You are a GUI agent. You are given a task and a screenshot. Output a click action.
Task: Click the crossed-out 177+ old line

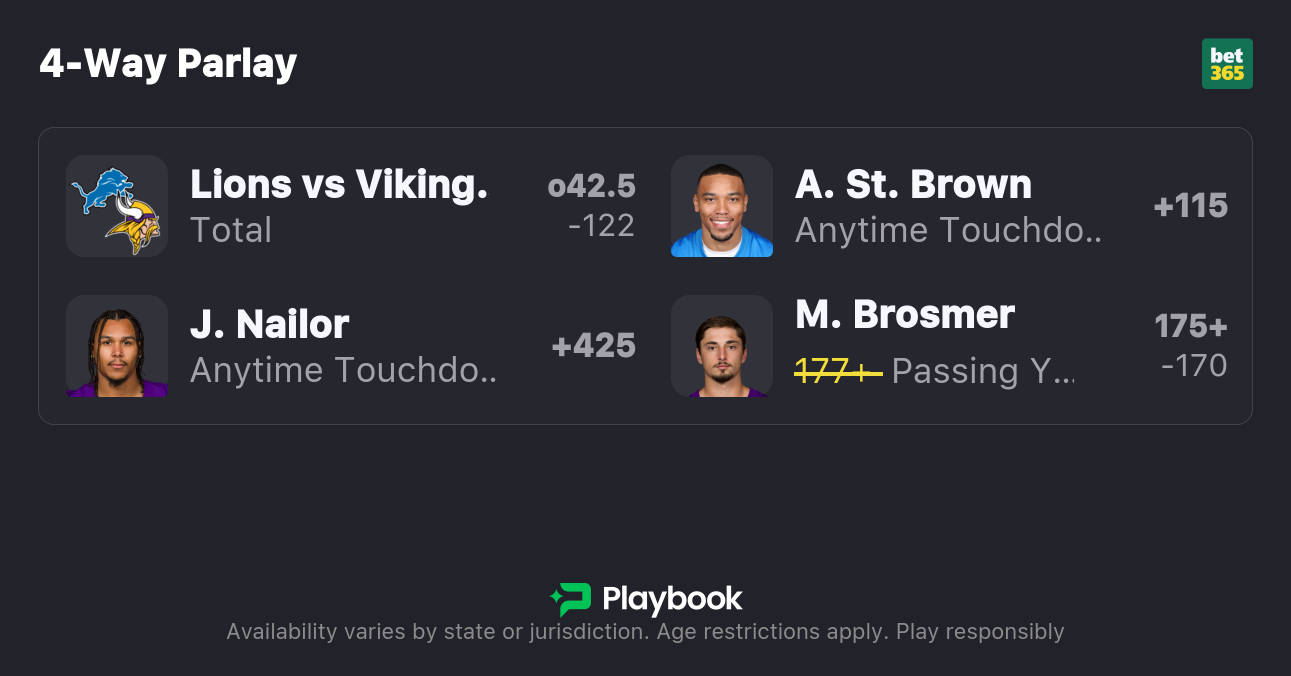[838, 371]
